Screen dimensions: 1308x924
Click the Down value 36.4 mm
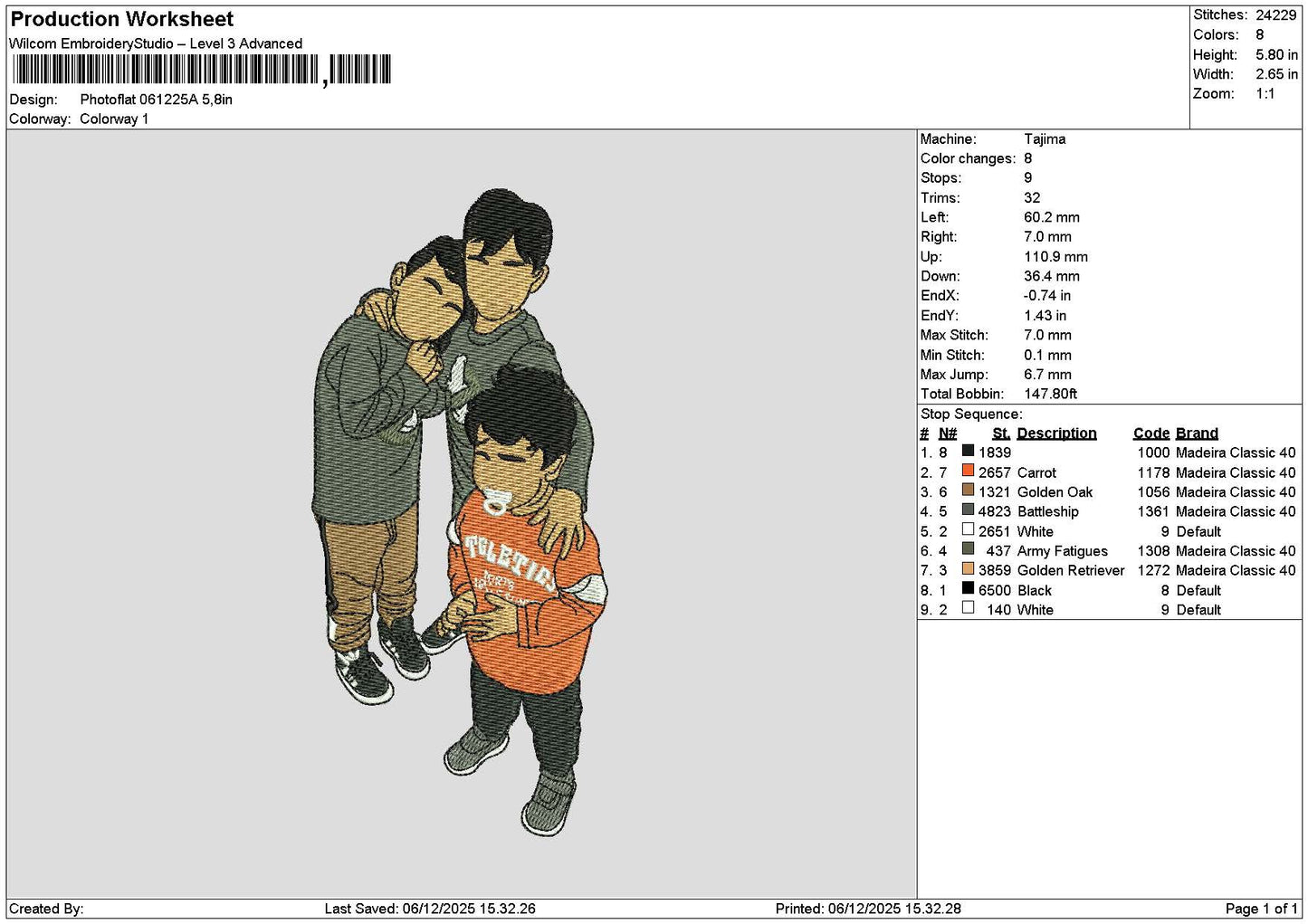(x=1052, y=276)
